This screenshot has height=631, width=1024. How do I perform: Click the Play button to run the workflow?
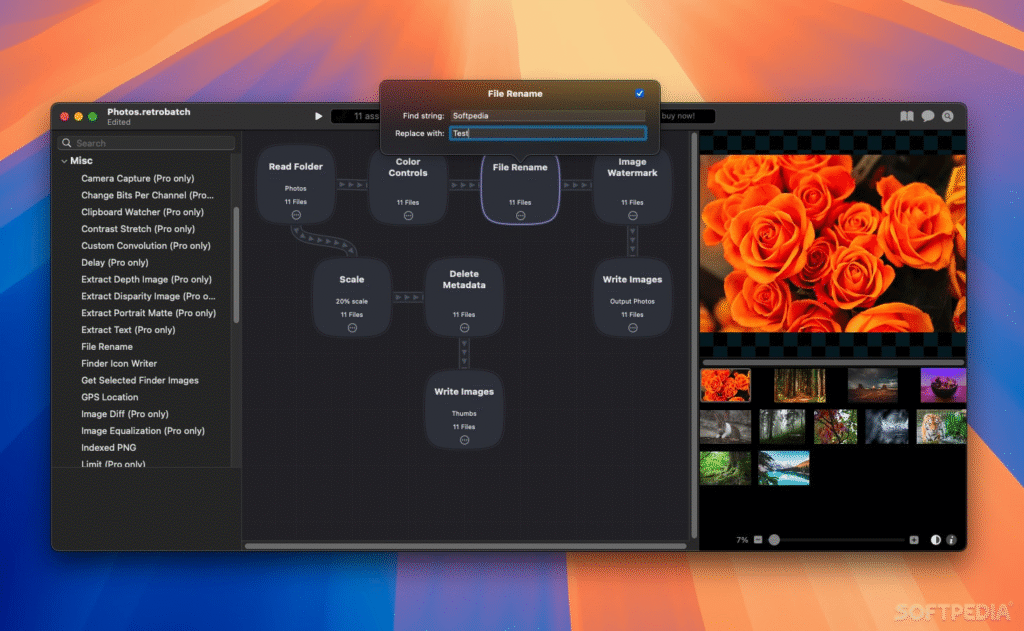tap(318, 116)
